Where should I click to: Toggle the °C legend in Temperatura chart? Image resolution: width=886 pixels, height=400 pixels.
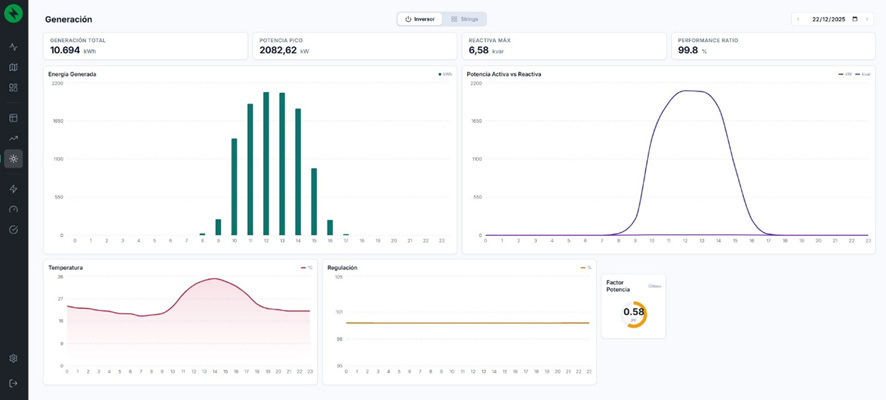(x=307, y=268)
